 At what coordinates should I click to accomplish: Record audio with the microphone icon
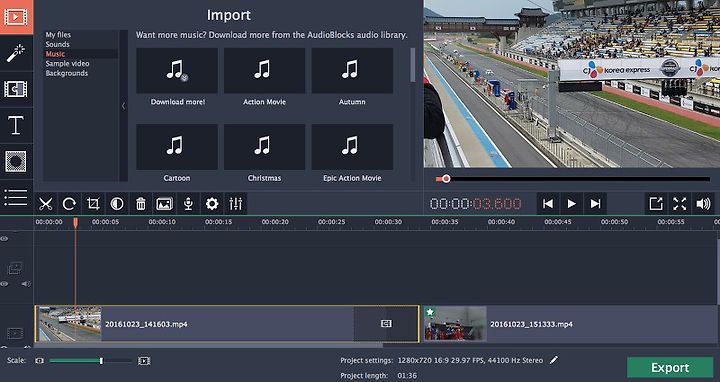pyautogui.click(x=188, y=204)
